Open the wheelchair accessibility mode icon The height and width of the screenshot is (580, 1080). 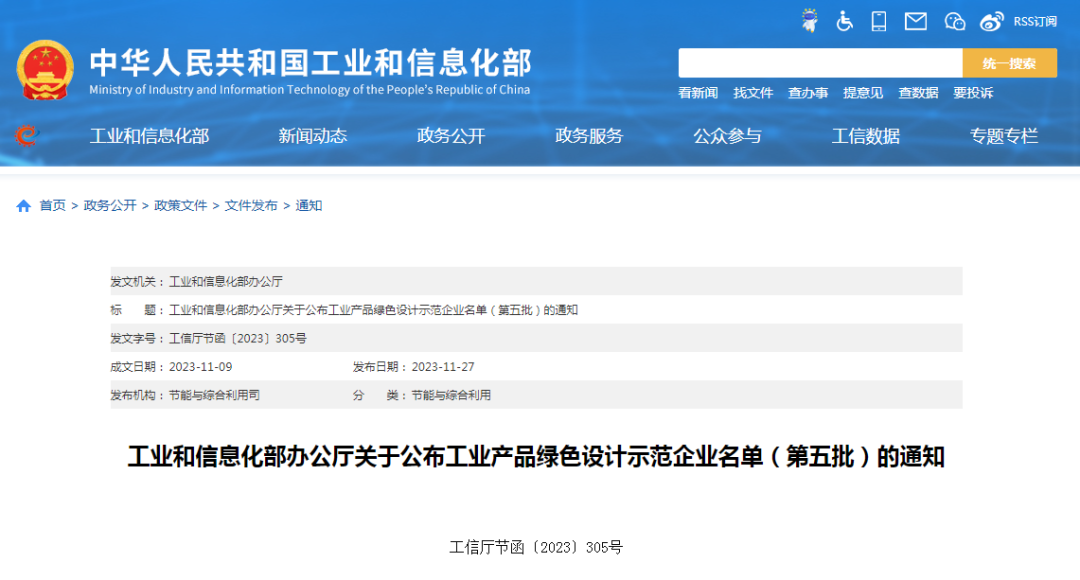(845, 21)
